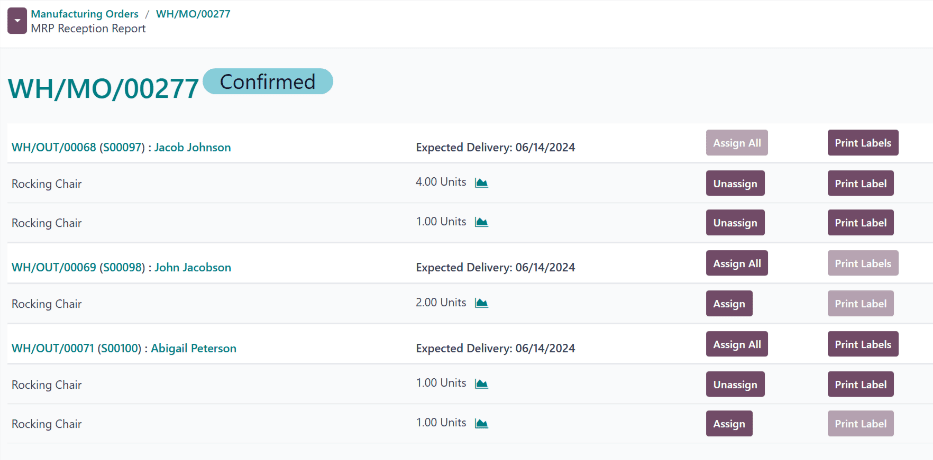Open WH/OUT/00069 John Jacobson delivery link
The width and height of the screenshot is (933, 460).
[121, 267]
